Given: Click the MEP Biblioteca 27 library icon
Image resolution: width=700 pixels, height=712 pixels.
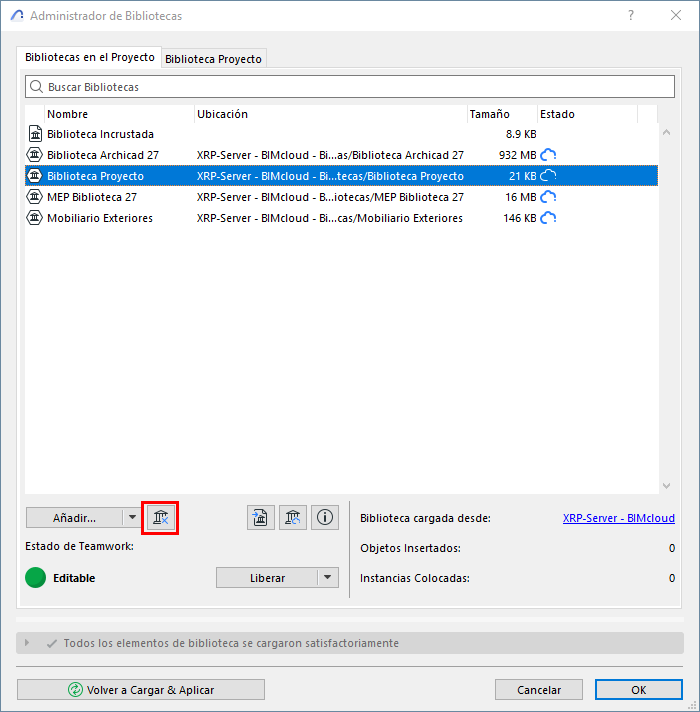Looking at the screenshot, I should pos(35,197).
